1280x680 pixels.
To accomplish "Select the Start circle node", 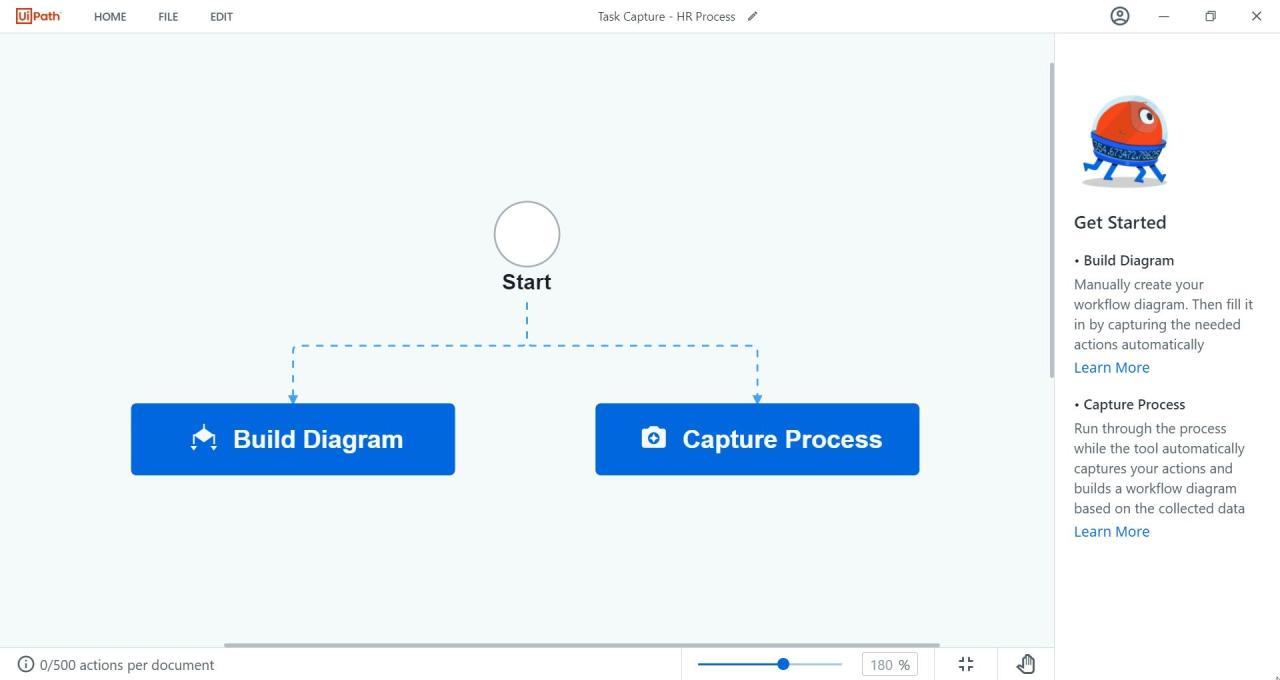I will click(527, 234).
